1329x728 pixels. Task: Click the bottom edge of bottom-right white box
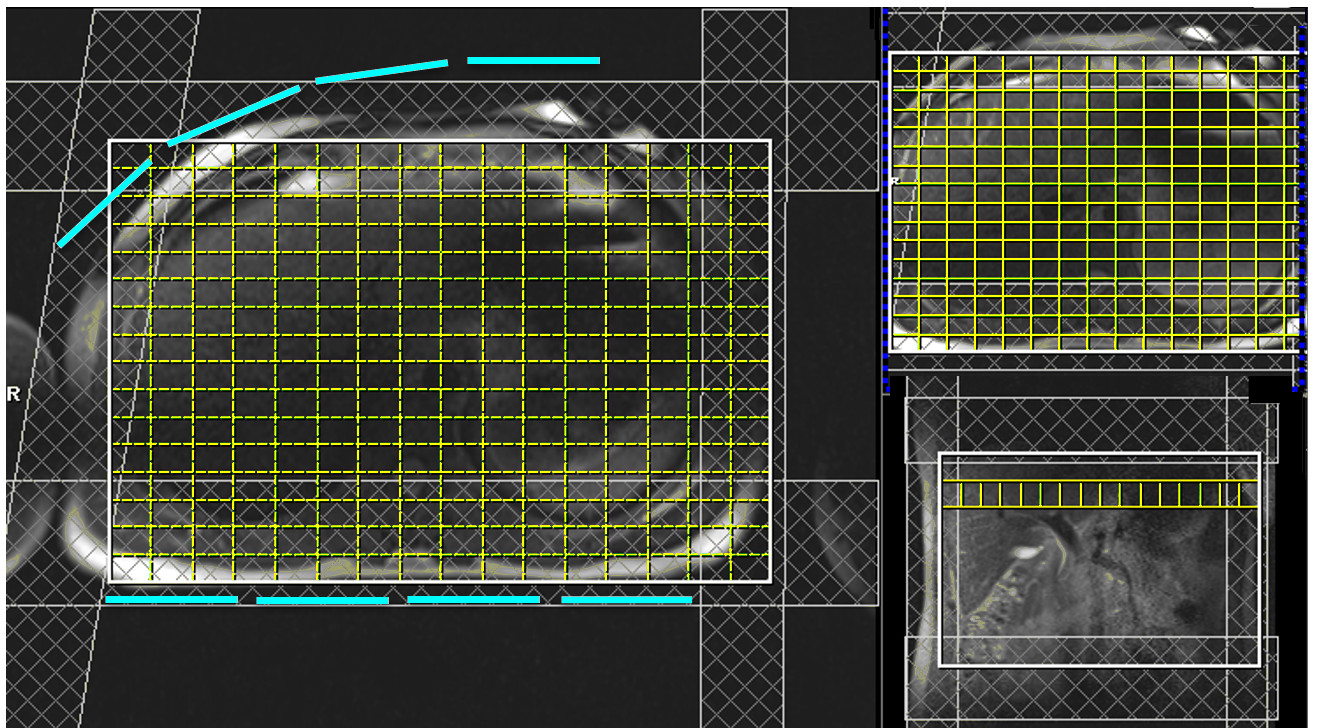coord(1098,665)
